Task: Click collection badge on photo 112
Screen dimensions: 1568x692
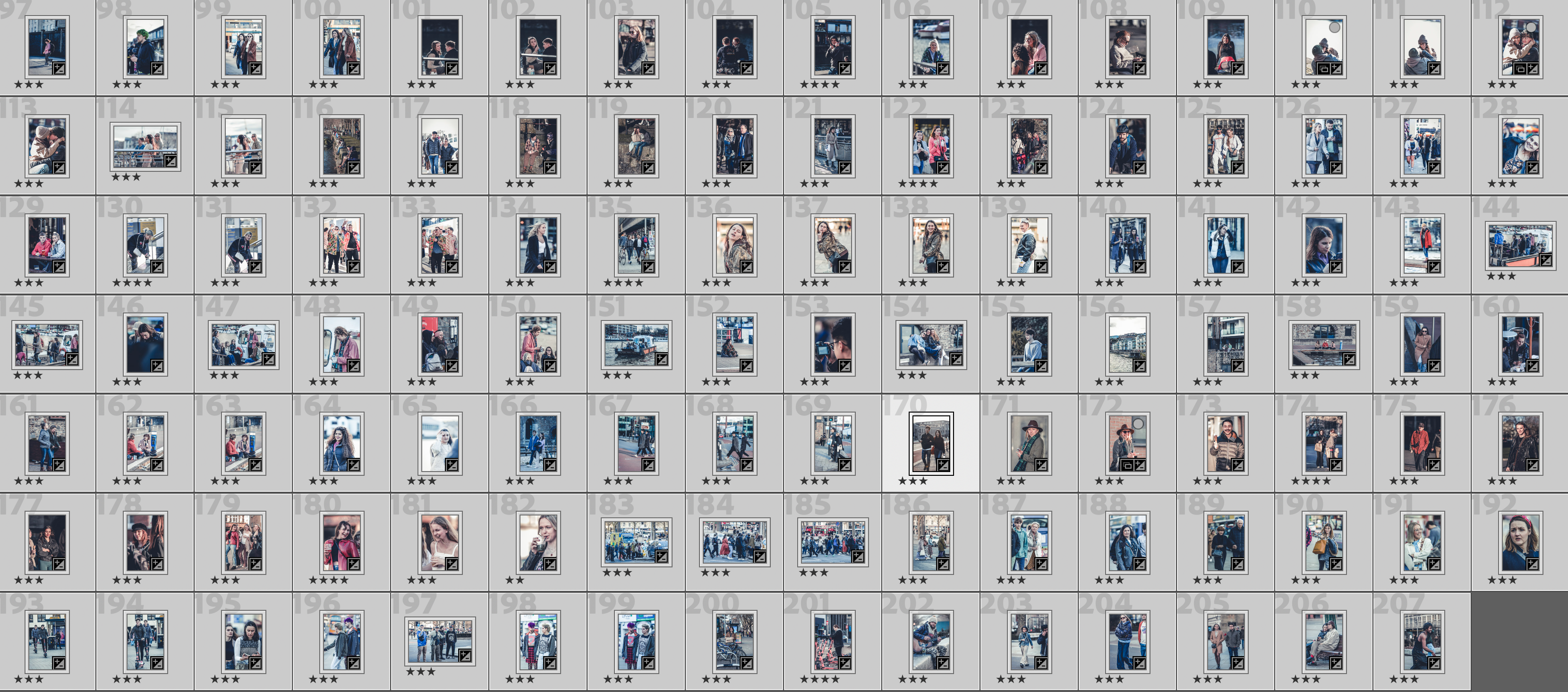Action: pos(1519,69)
